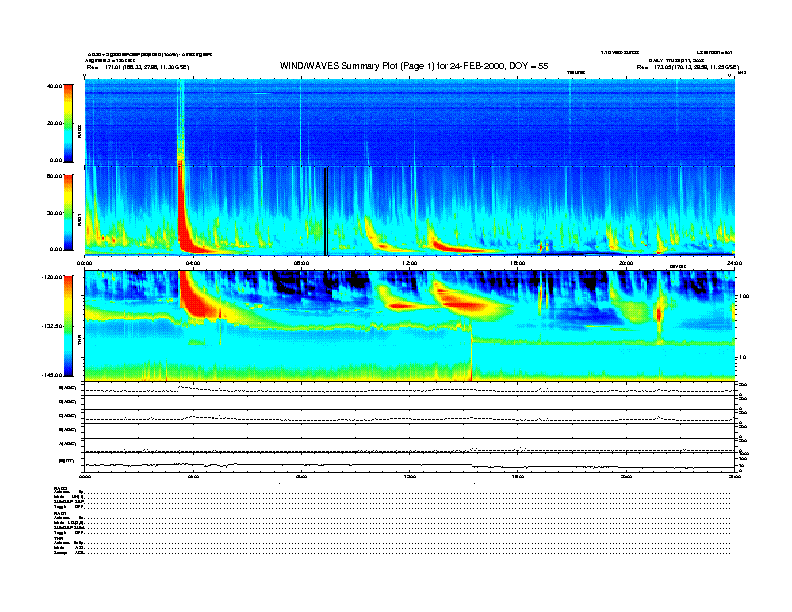Click the -145.00 label on TNR scale
This screenshot has width=792, height=612.
[x=52, y=375]
